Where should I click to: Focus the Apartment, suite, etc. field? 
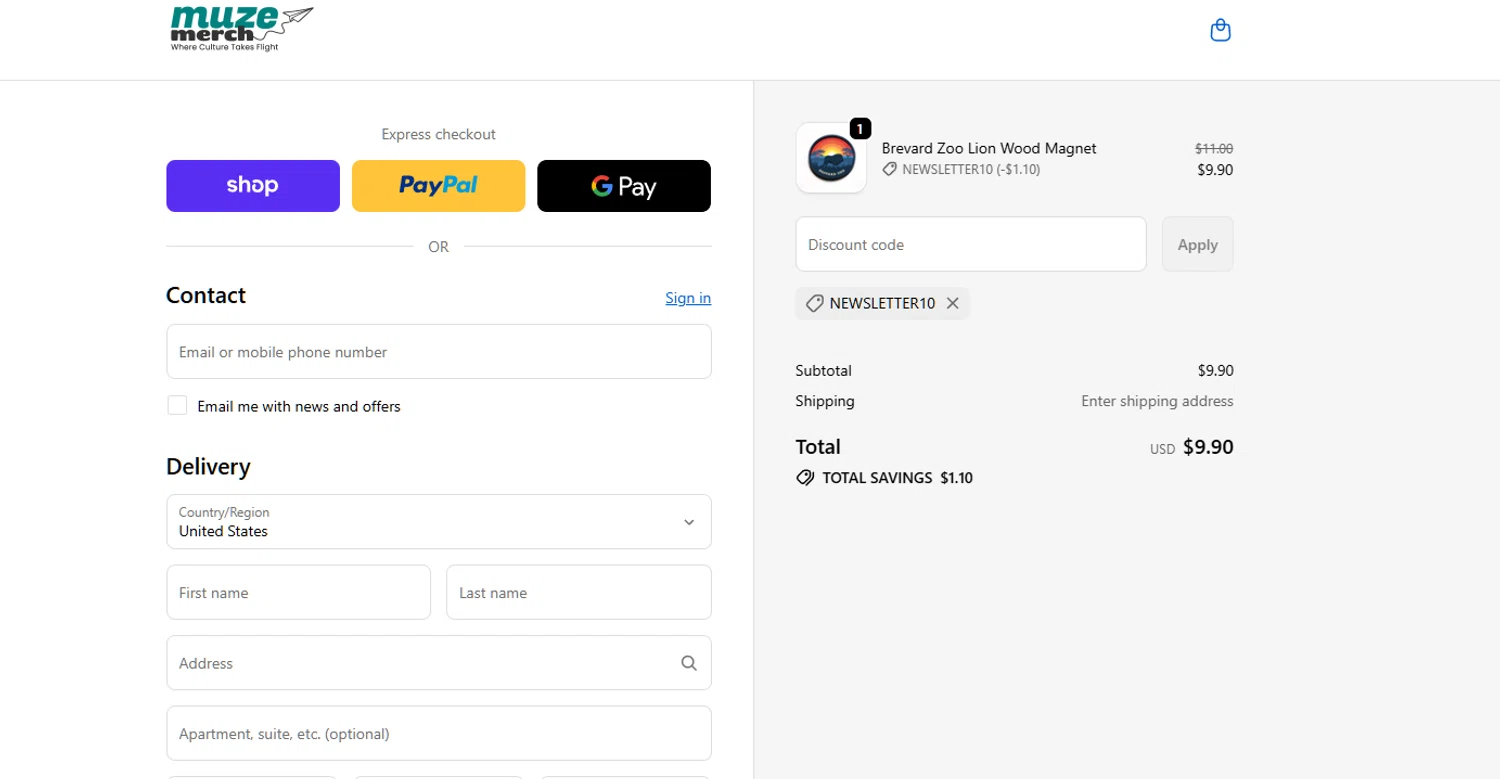pyautogui.click(x=439, y=733)
